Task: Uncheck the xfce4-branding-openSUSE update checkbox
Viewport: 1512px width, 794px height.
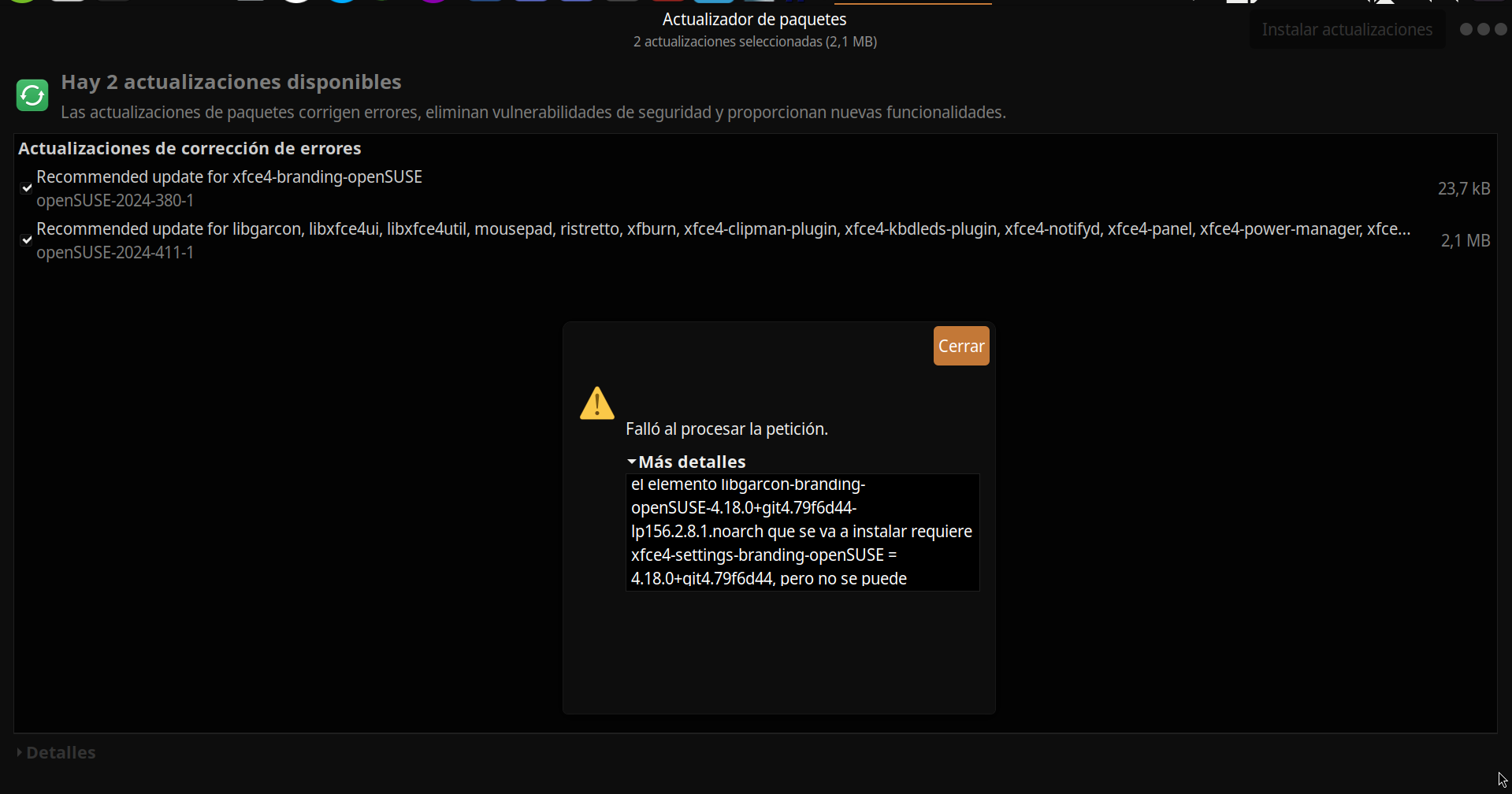Action: click(x=27, y=188)
